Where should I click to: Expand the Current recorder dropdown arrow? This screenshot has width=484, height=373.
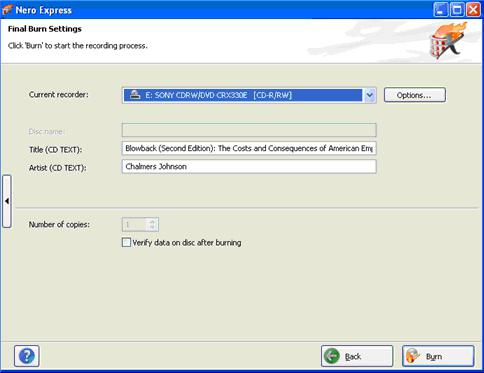tap(369, 95)
